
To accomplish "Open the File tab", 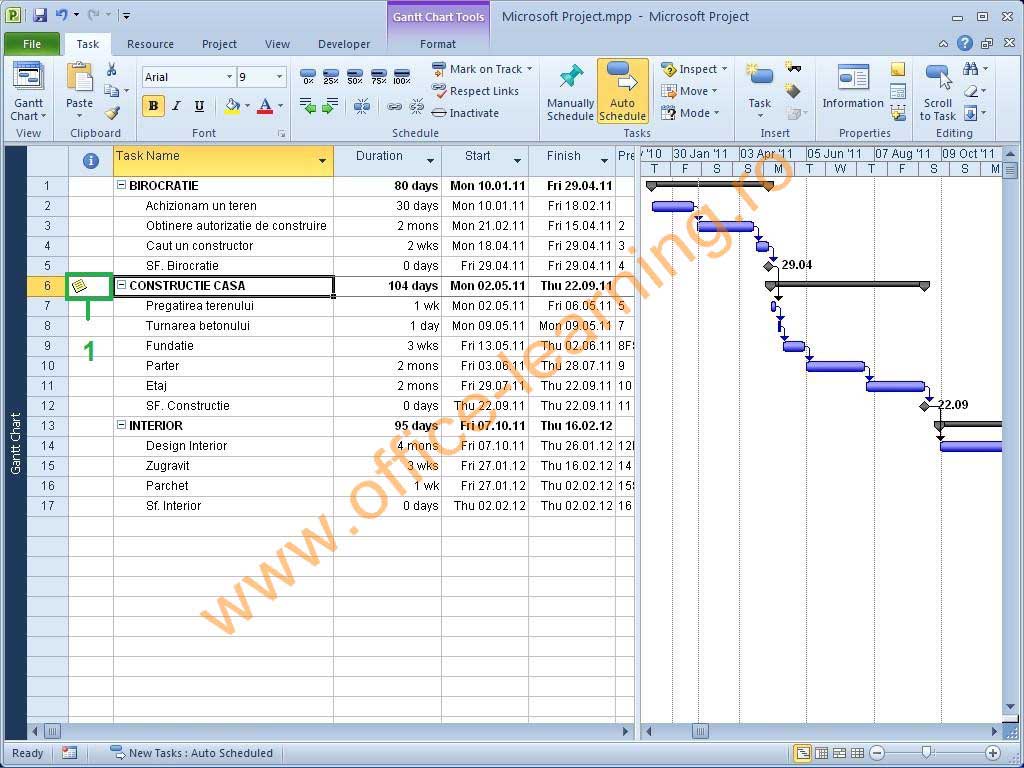I will click(x=32, y=44).
